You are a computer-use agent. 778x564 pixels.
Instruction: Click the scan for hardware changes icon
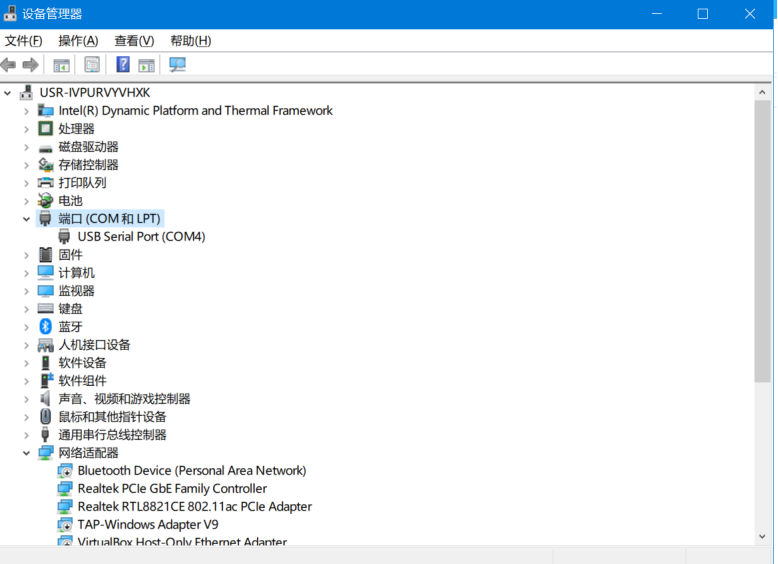pos(177,65)
